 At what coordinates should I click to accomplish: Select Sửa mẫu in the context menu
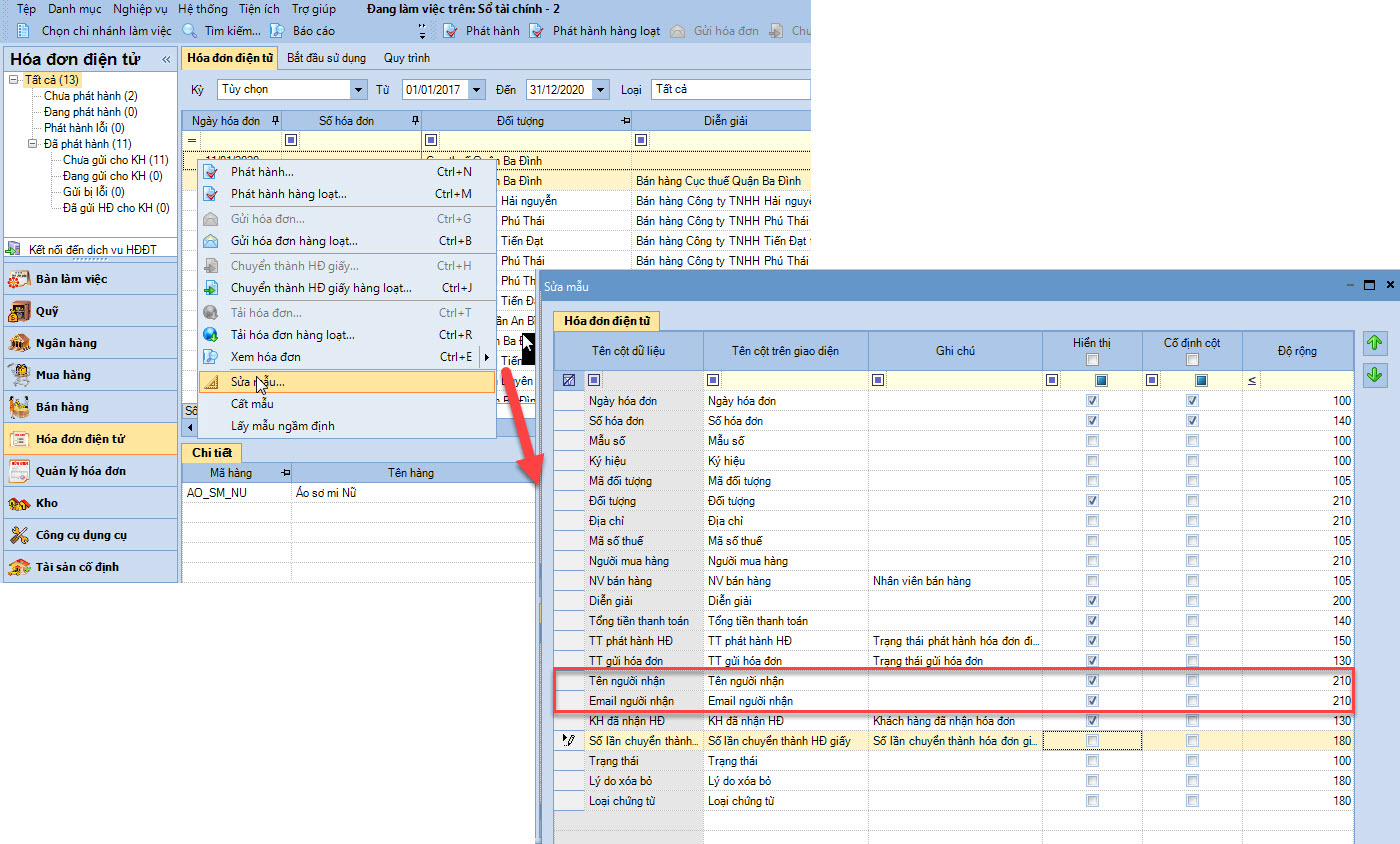click(346, 382)
